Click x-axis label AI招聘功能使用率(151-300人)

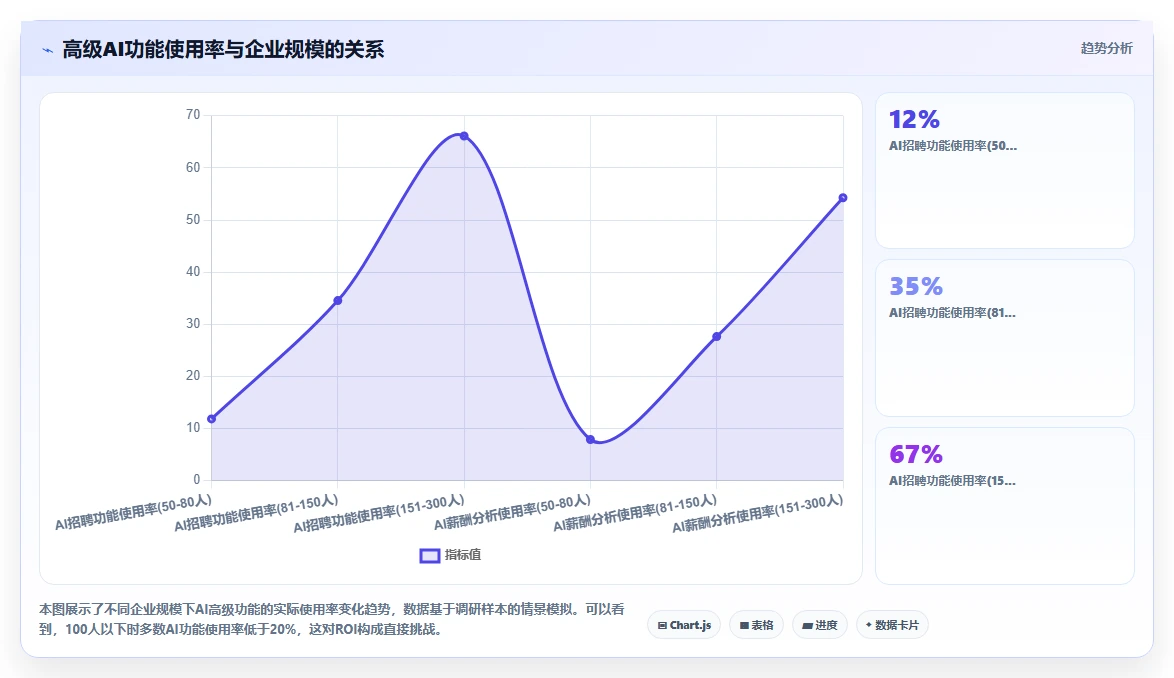pyautogui.click(x=379, y=514)
